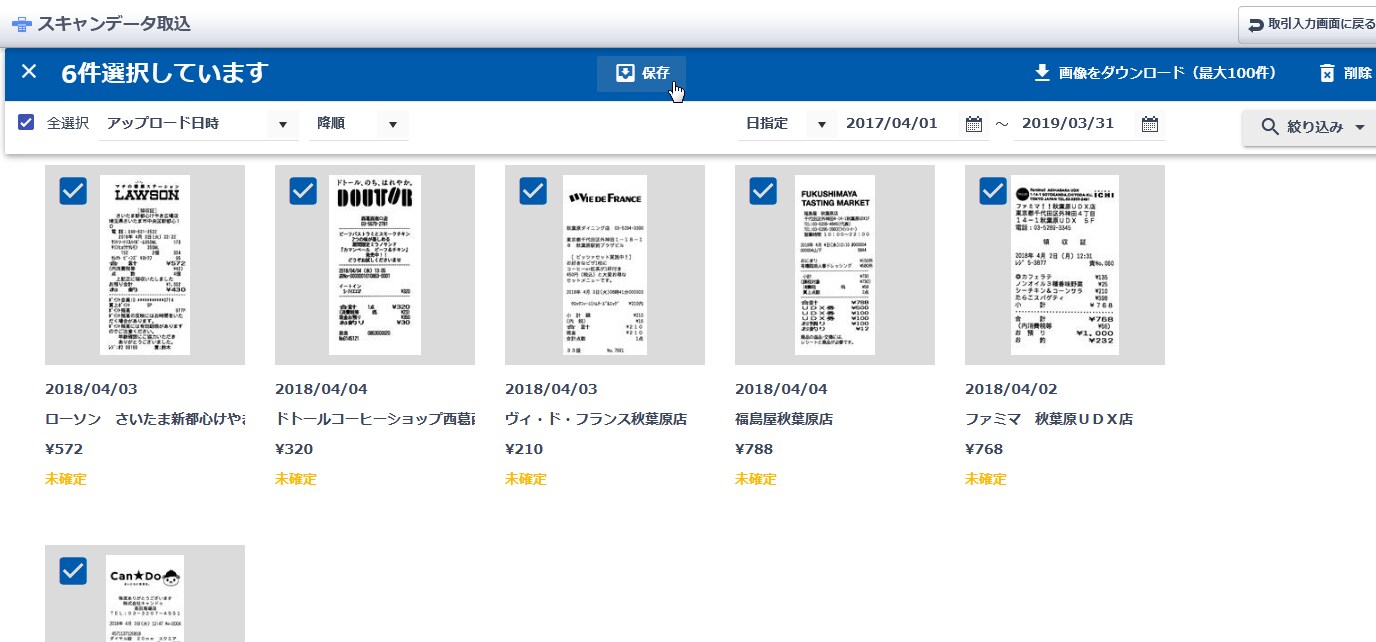The height and width of the screenshot is (642, 1376).
Task: Uncheck the ファミマ receipt checkbox
Action: tap(993, 190)
